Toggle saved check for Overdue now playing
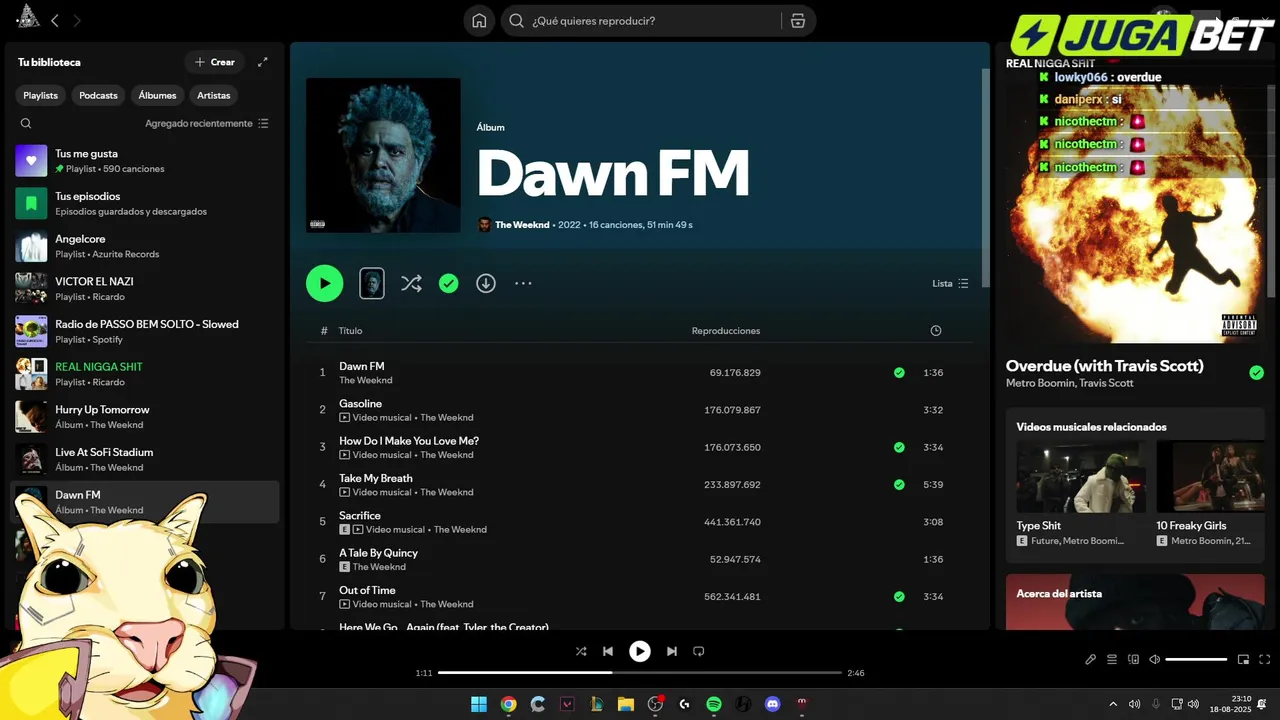Image resolution: width=1280 pixels, height=720 pixels. point(1256,373)
